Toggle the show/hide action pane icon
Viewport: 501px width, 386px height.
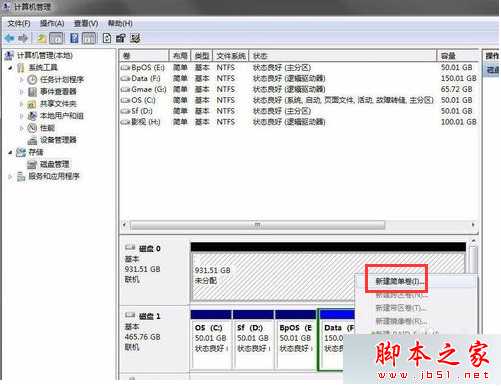89,38
